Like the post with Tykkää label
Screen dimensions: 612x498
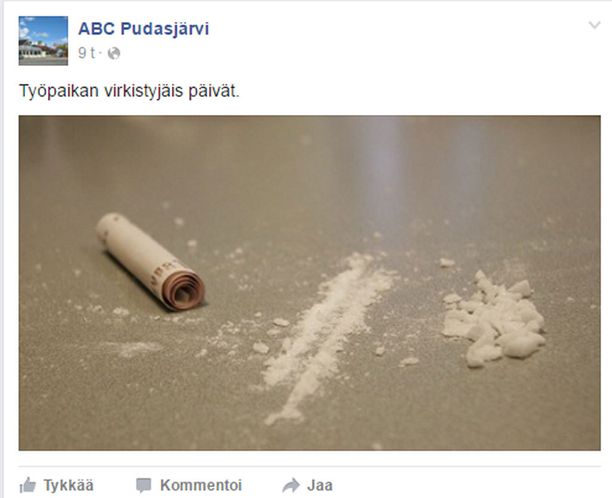[x=68, y=486]
